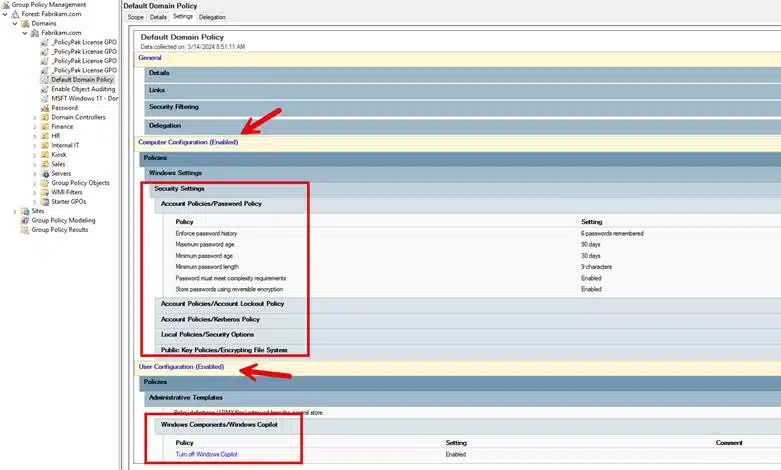Click the Sites container icon
Image resolution: width=781 pixels, height=470 pixels.
click(x=24, y=211)
